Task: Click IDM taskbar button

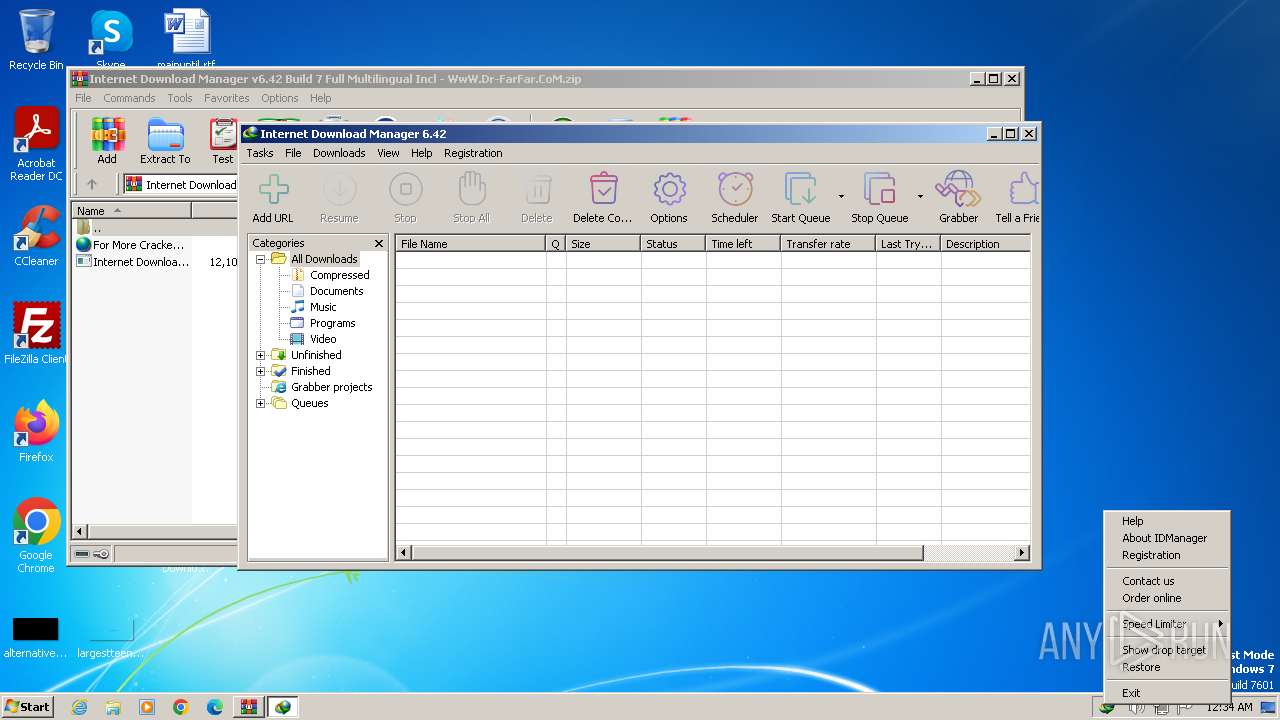Action: click(x=283, y=707)
